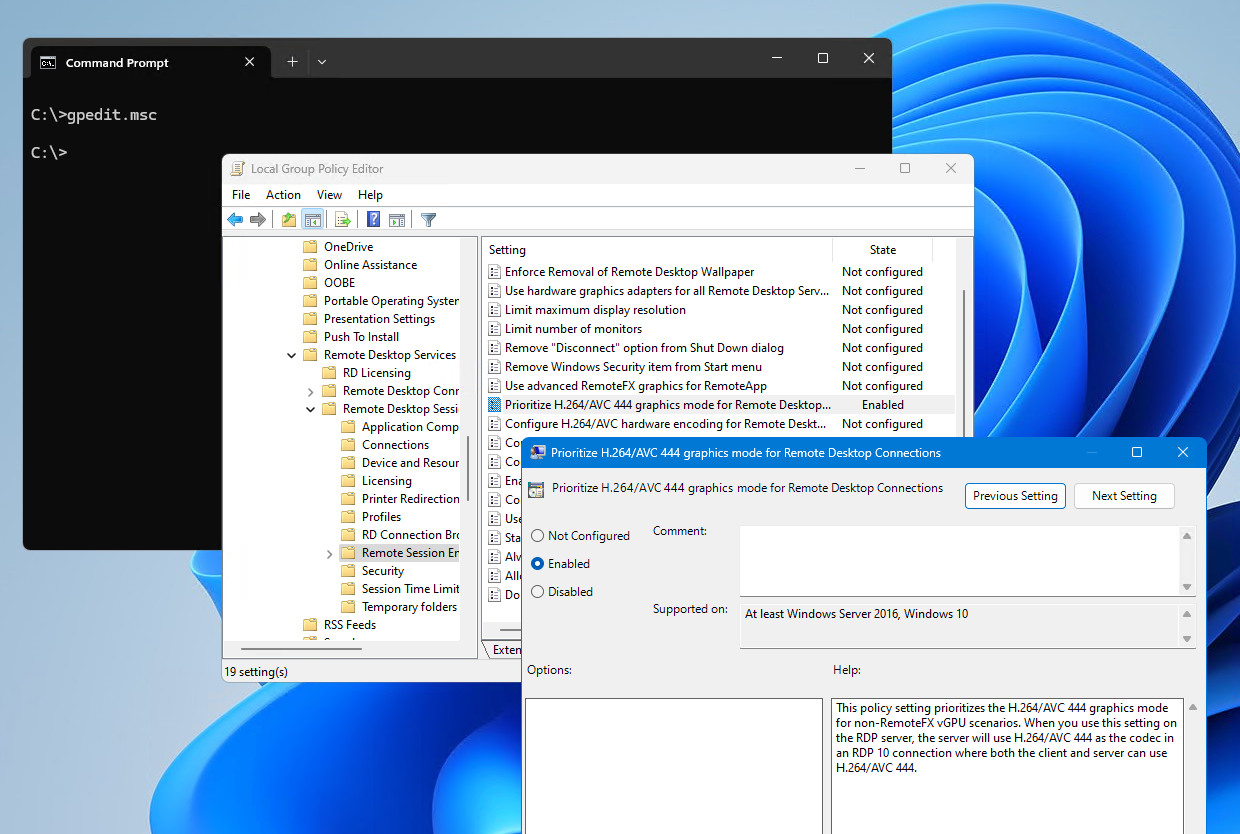
Task: Click inside the Comment text box
Action: click(x=960, y=561)
